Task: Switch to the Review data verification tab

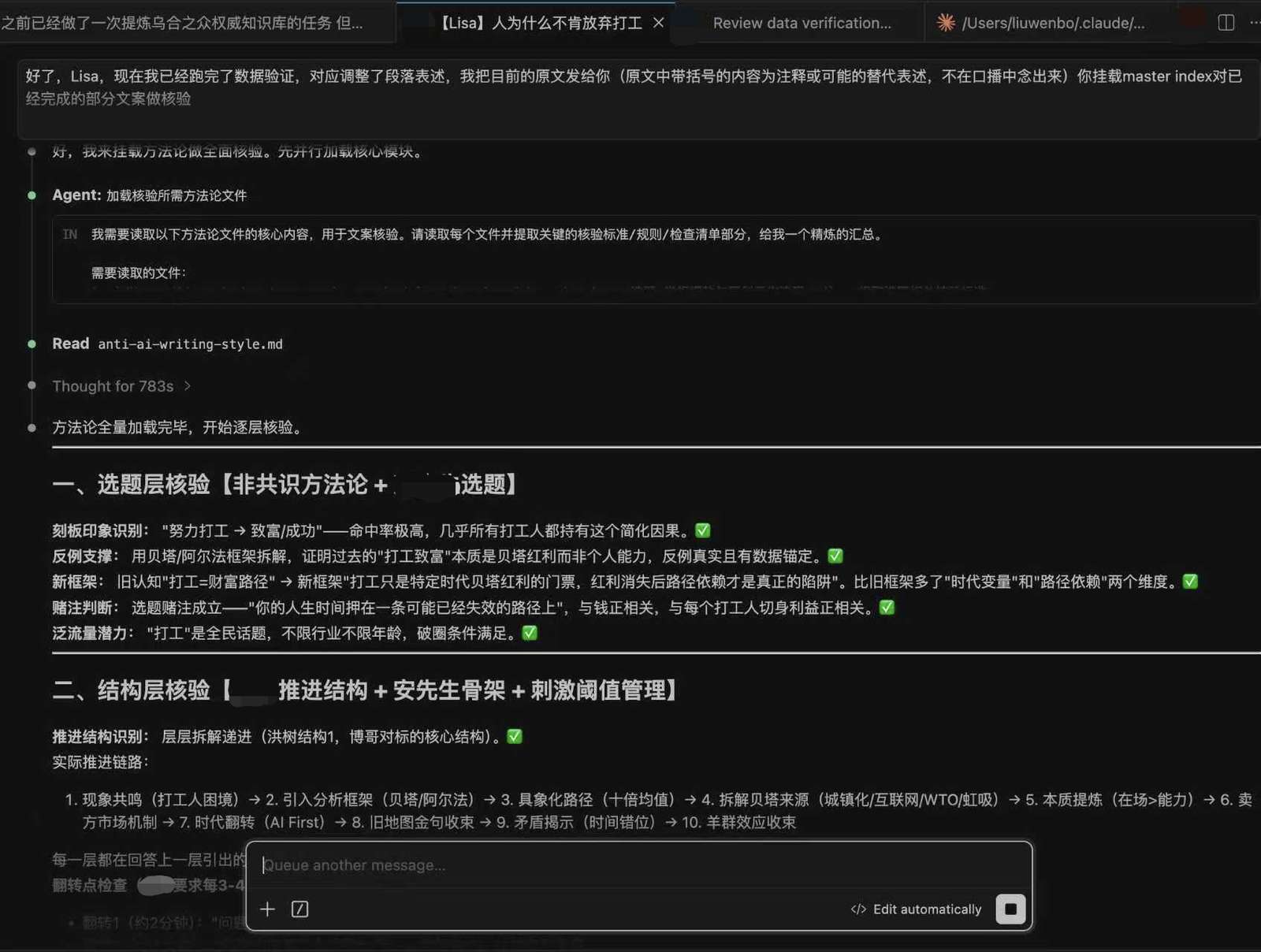Action: (x=802, y=23)
